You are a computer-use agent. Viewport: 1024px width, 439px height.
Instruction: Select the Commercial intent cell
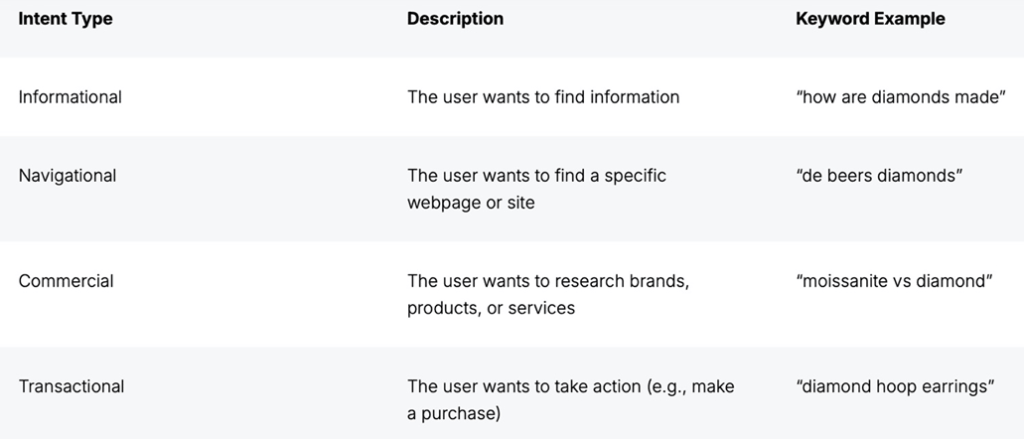66,281
